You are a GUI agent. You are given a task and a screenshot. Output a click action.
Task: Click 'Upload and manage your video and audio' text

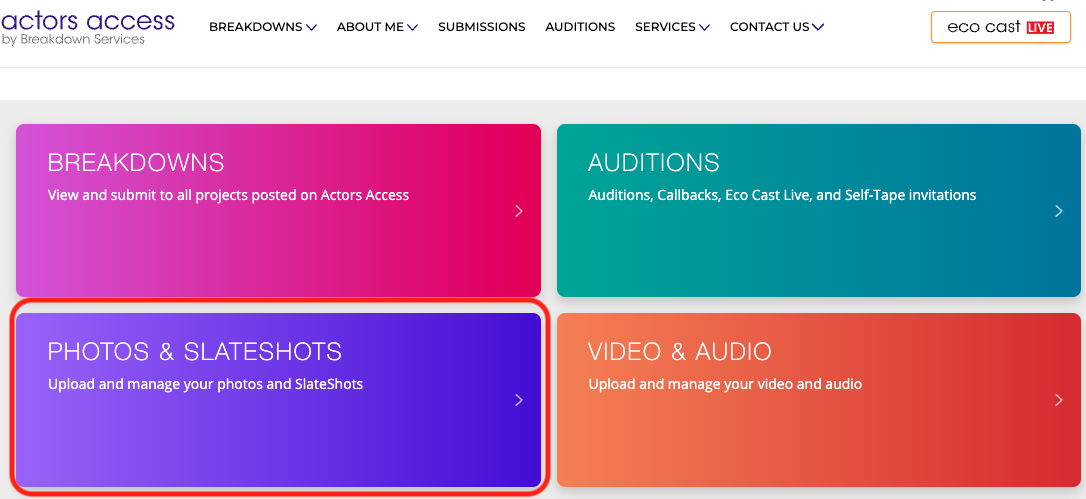(725, 384)
